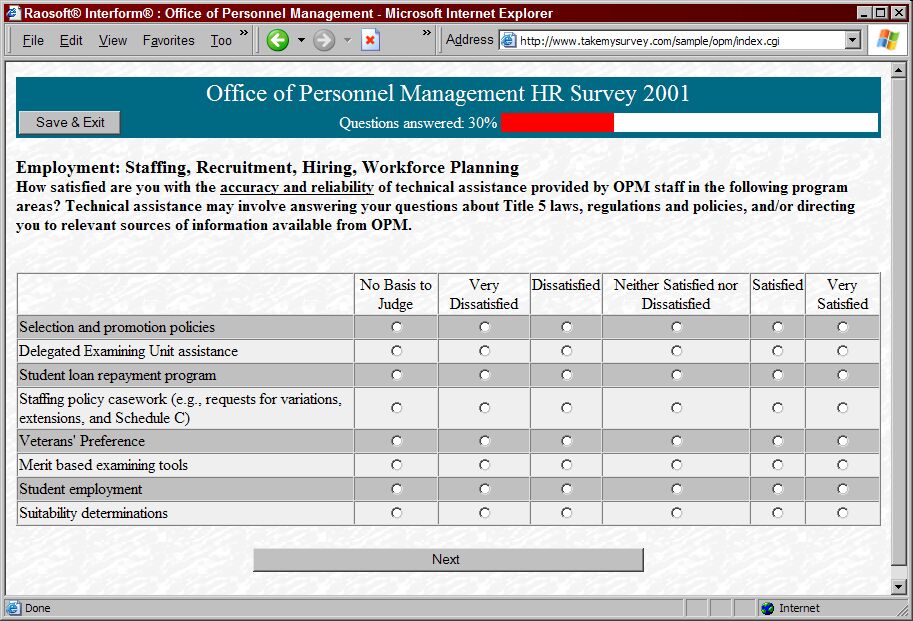
Task: Click the 'Done' status bar text
Action: tap(38, 608)
